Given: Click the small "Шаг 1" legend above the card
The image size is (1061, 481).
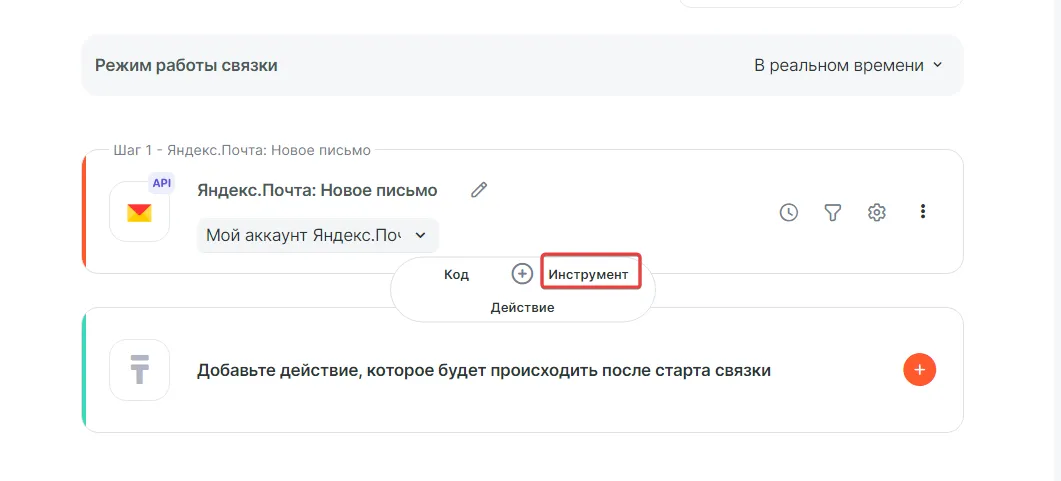Looking at the screenshot, I should coord(241,150).
